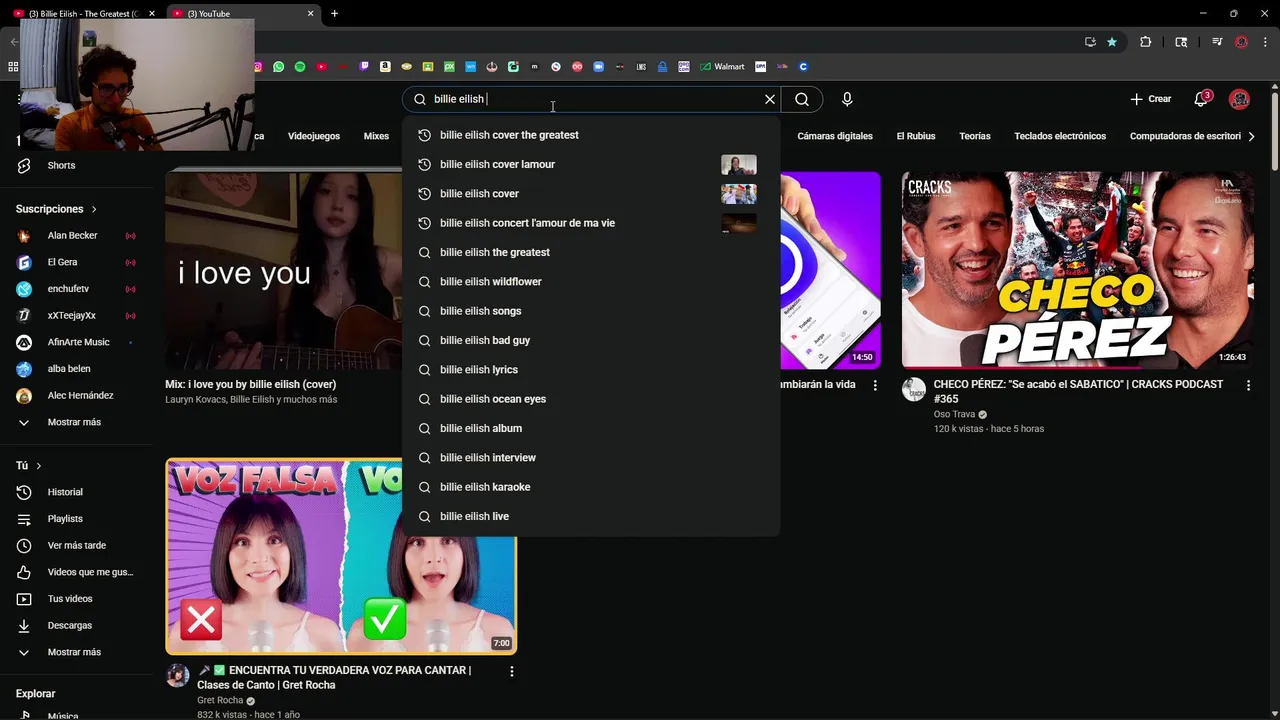Open CHECO PÉREZ video title link
Viewport: 1280px width, 720px height.
coord(1078,391)
